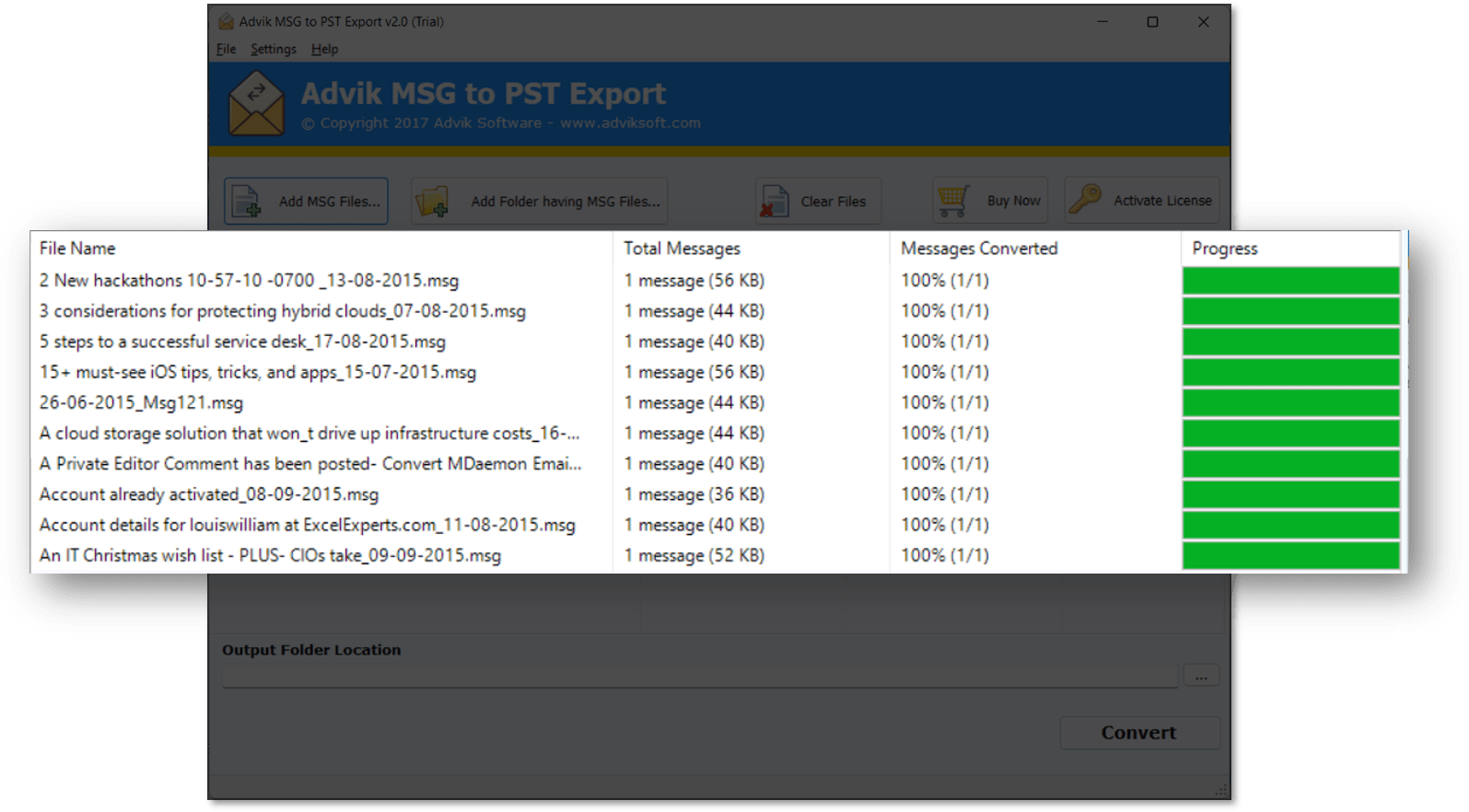Click the app icon in the title bar
The image size is (1469, 812).
226,21
